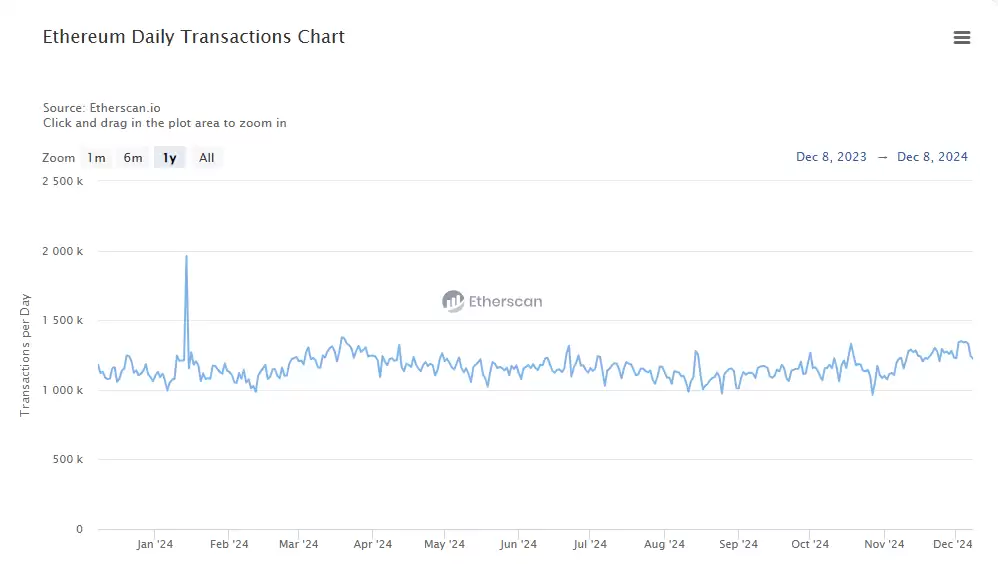
Task: Click the Apr '24 x-axis label
Action: [372, 544]
